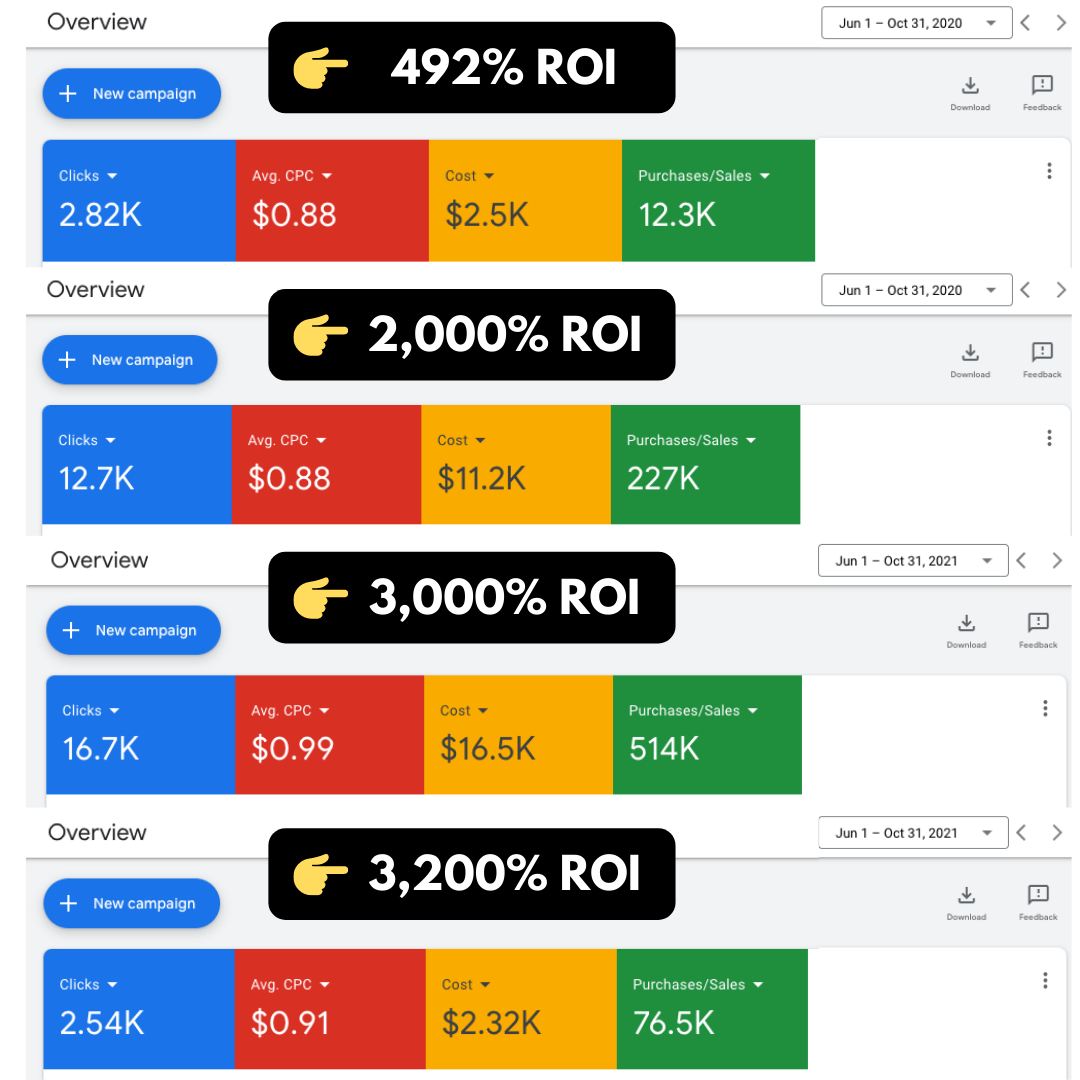1080x1080 pixels.
Task: Click New campaign button in the last overview
Action: pyautogui.click(x=132, y=903)
